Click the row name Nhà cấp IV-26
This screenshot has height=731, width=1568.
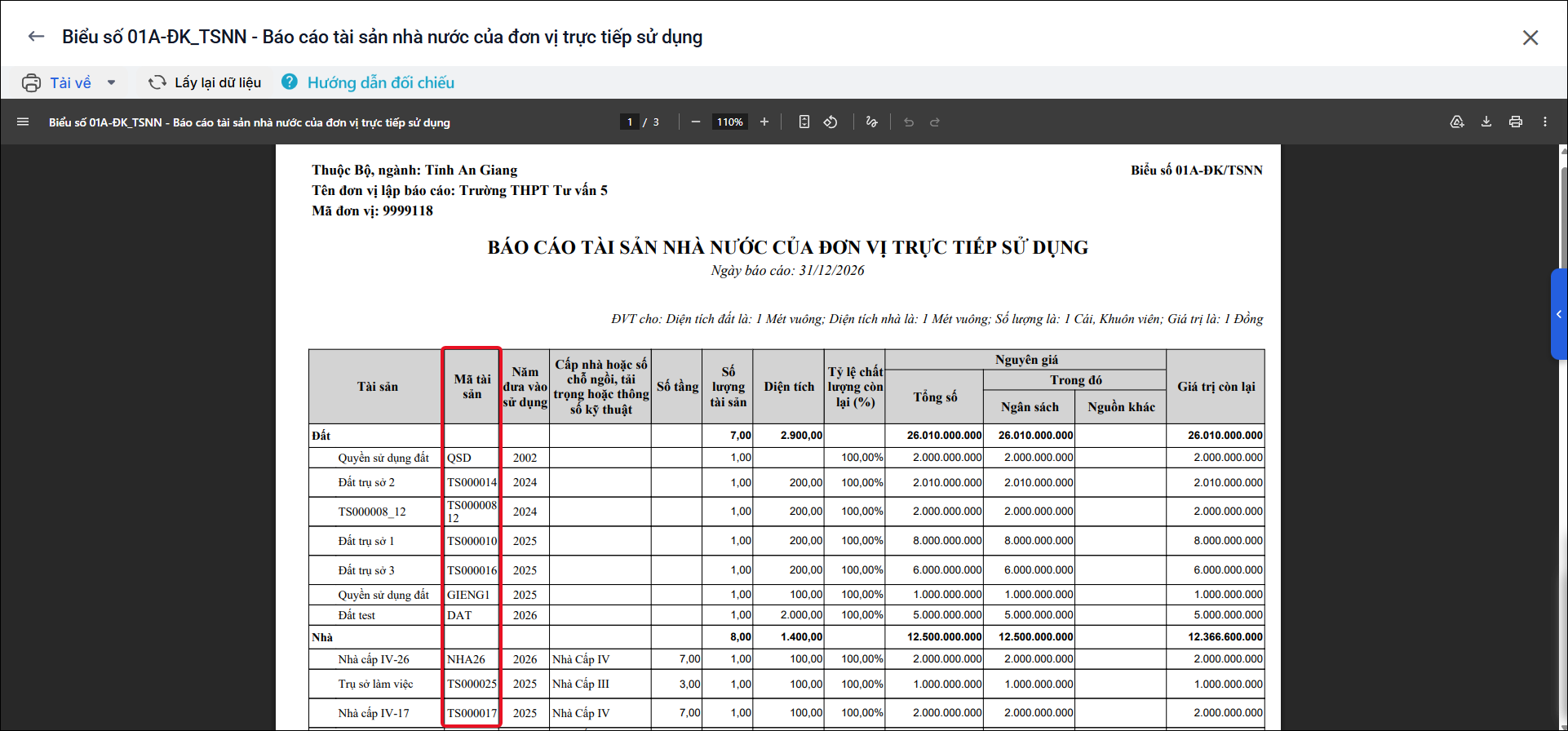coord(374,659)
